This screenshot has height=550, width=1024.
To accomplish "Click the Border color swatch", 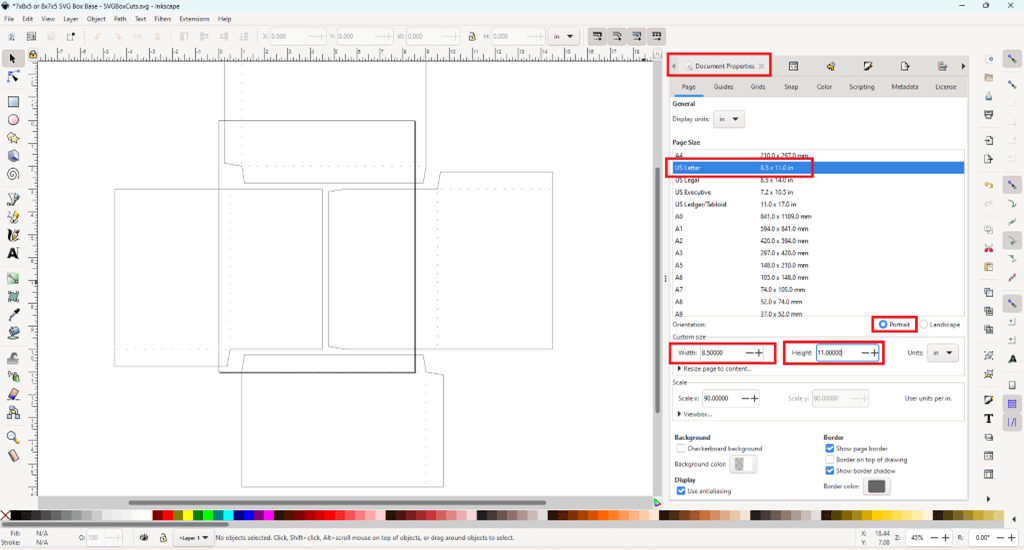I will click(876, 487).
